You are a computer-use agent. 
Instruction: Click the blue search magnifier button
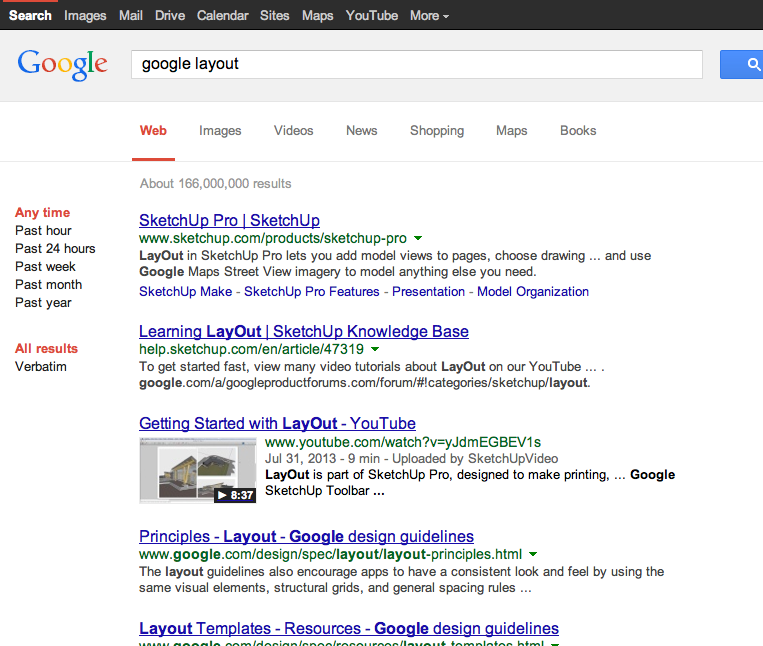click(742, 64)
